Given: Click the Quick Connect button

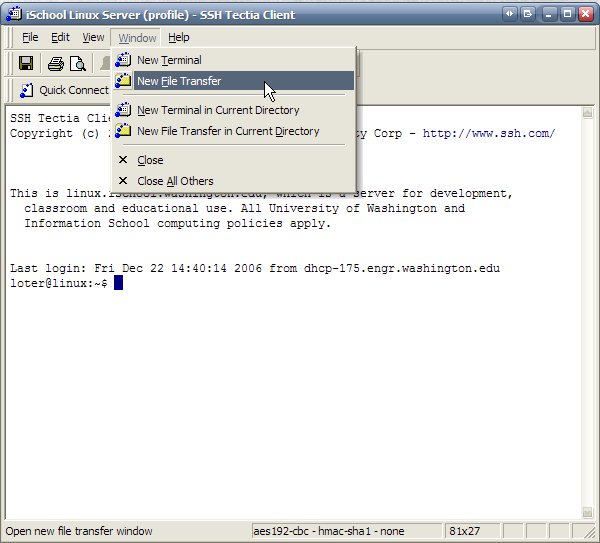Looking at the screenshot, I should [x=65, y=90].
